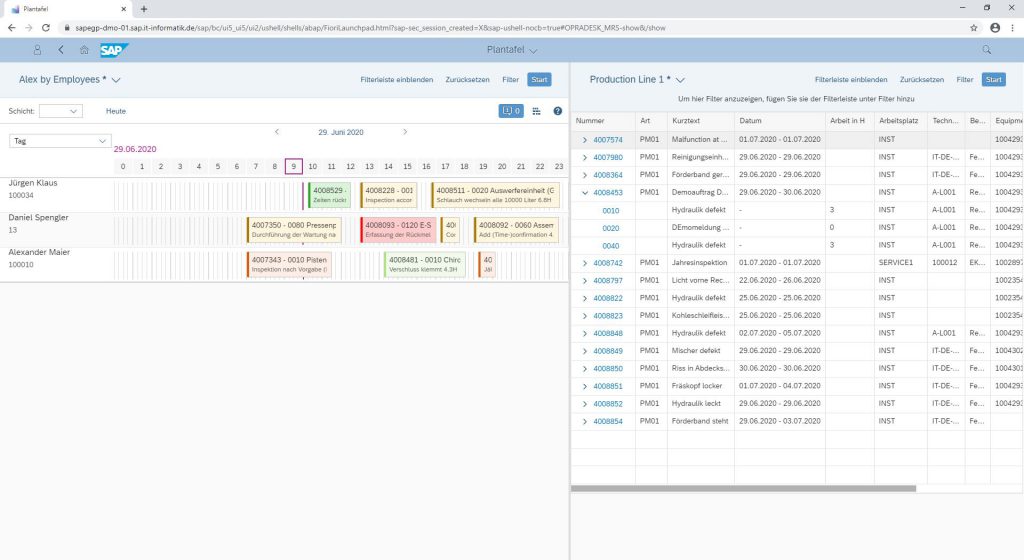
Task: Click the right panel Start button
Action: coord(993,80)
